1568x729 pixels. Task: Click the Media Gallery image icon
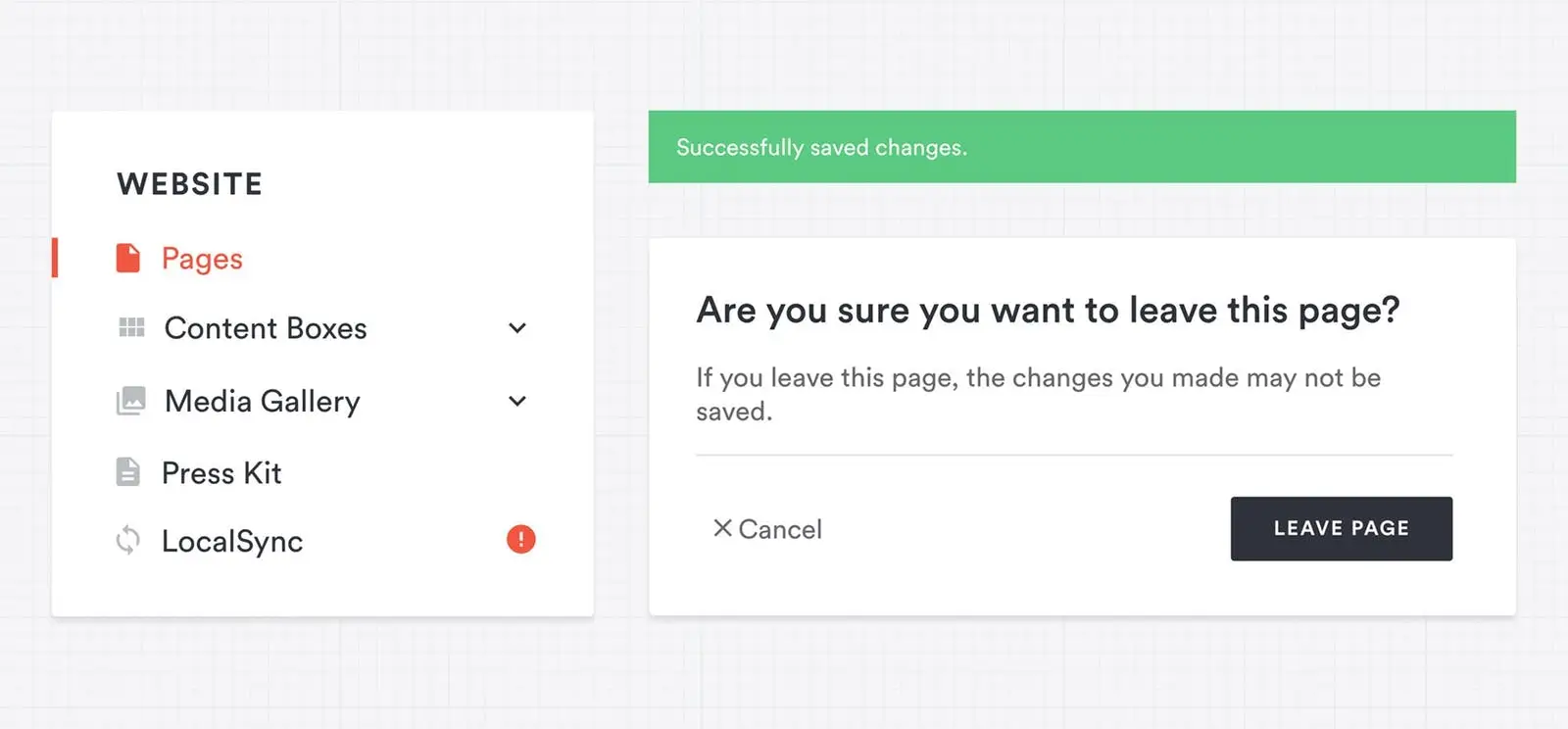tap(131, 401)
